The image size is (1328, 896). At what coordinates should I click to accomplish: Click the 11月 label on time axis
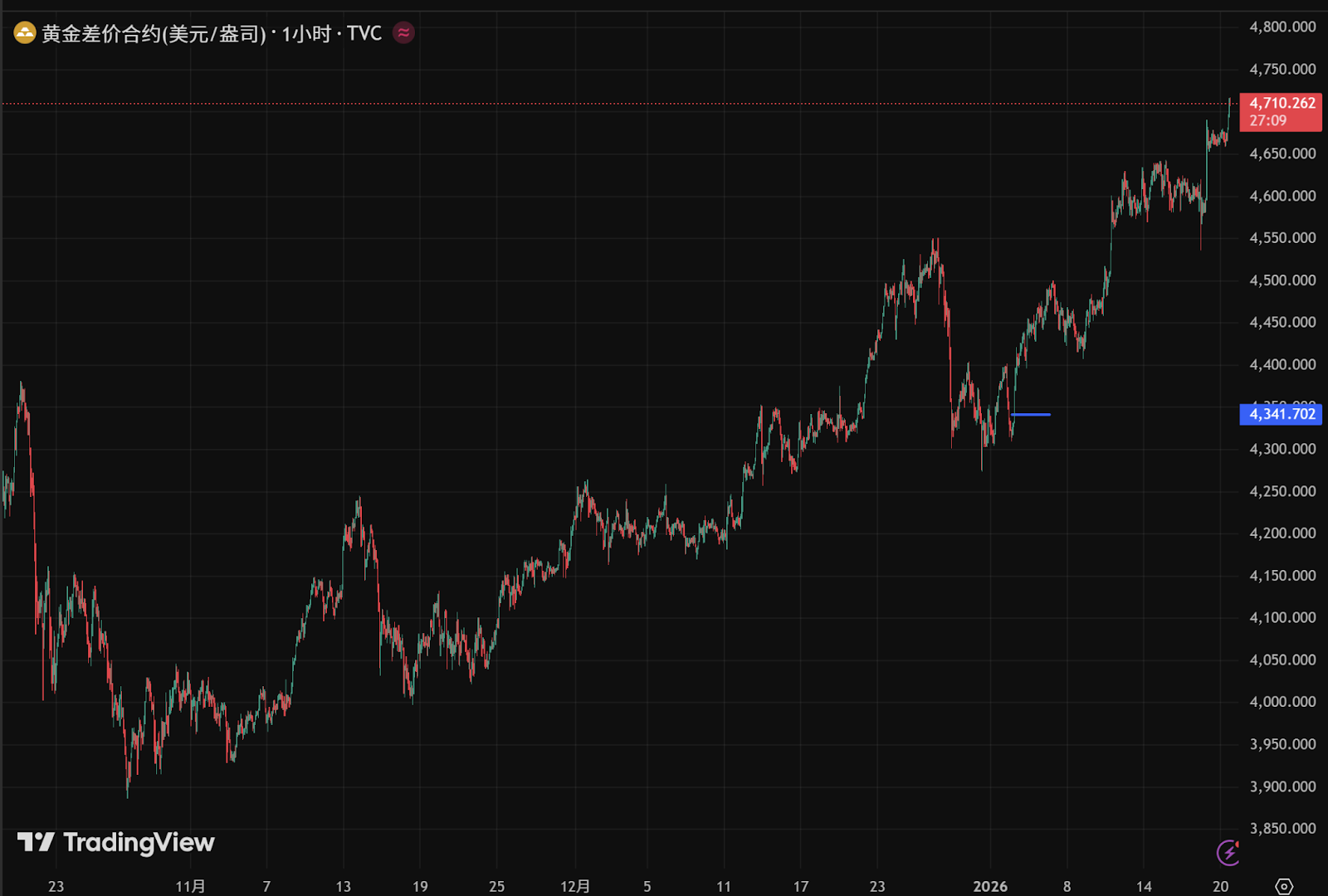(190, 886)
